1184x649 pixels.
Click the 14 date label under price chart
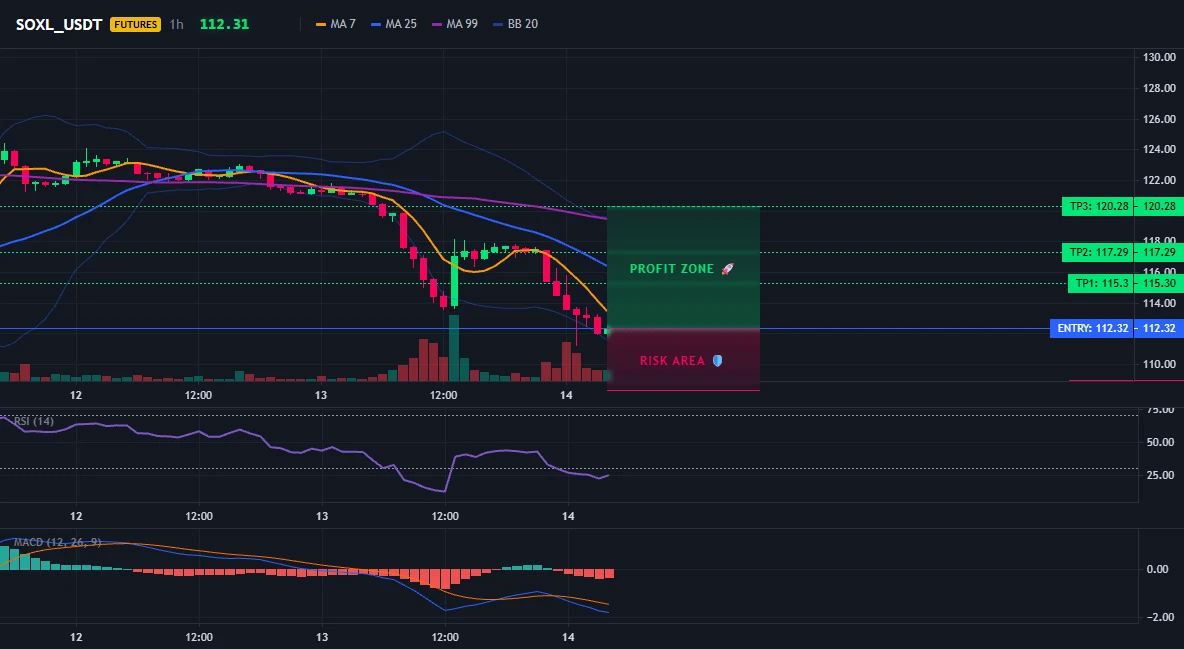(x=567, y=395)
